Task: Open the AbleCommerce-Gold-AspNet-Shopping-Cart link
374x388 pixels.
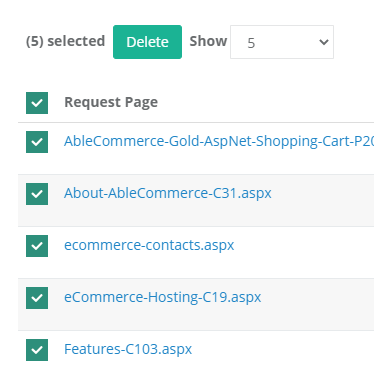Action: point(219,141)
